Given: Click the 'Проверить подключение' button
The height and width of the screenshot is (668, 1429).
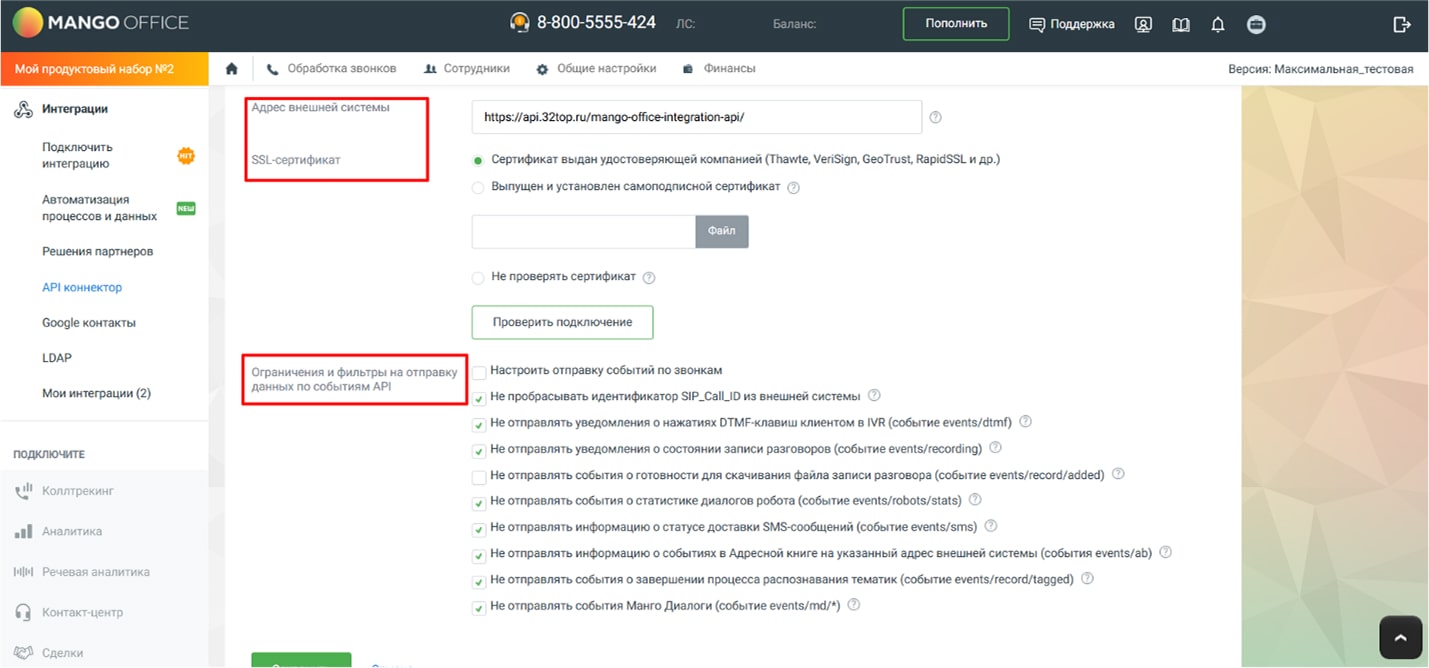Looking at the screenshot, I should [562, 322].
